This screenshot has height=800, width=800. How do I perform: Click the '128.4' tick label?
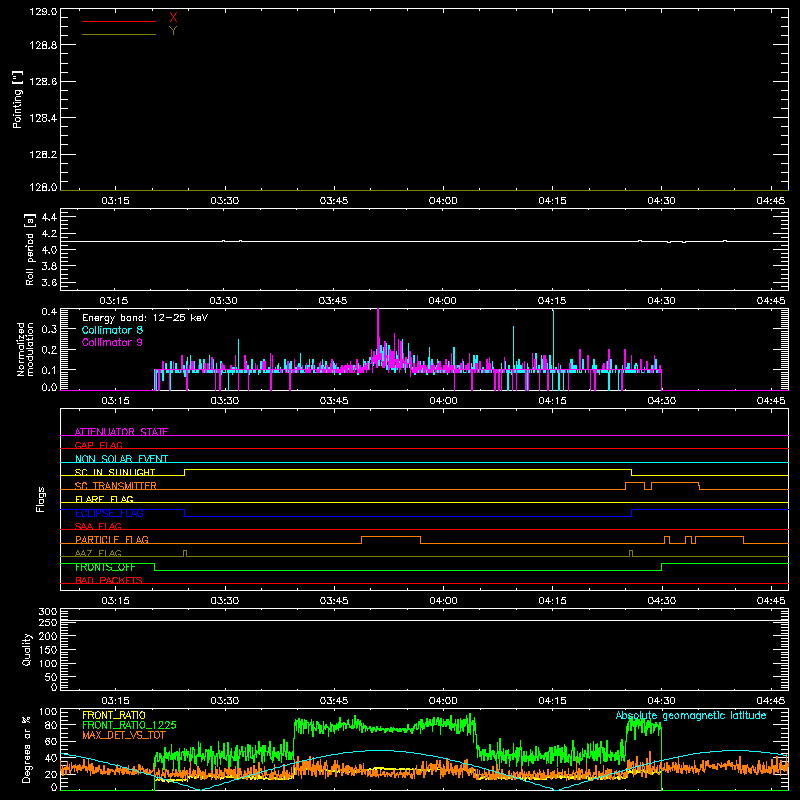click(43, 118)
